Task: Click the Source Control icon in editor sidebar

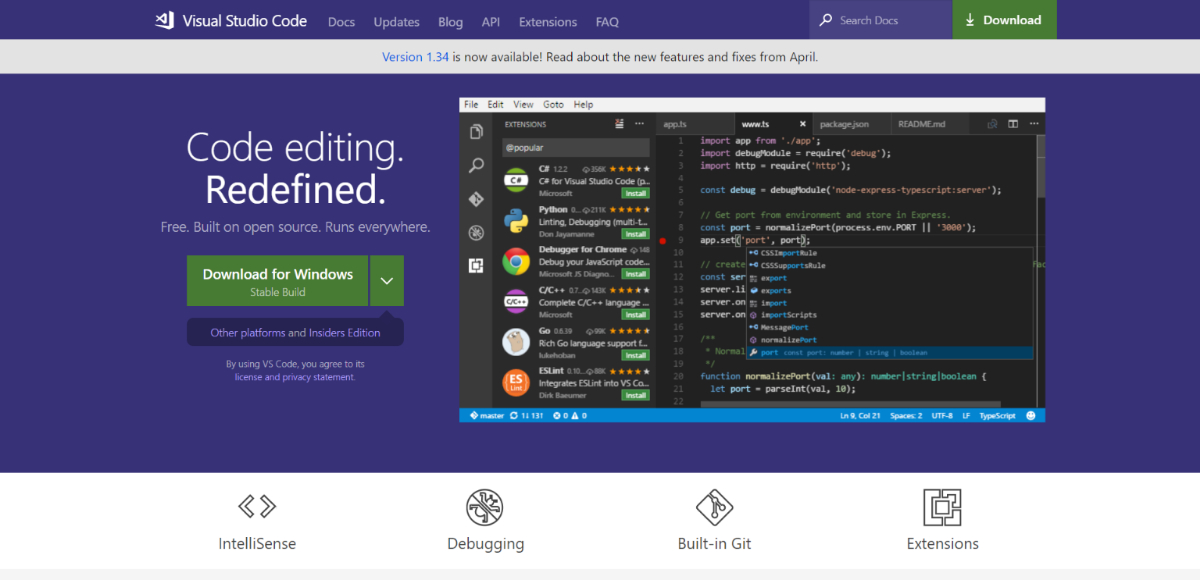Action: click(477, 199)
